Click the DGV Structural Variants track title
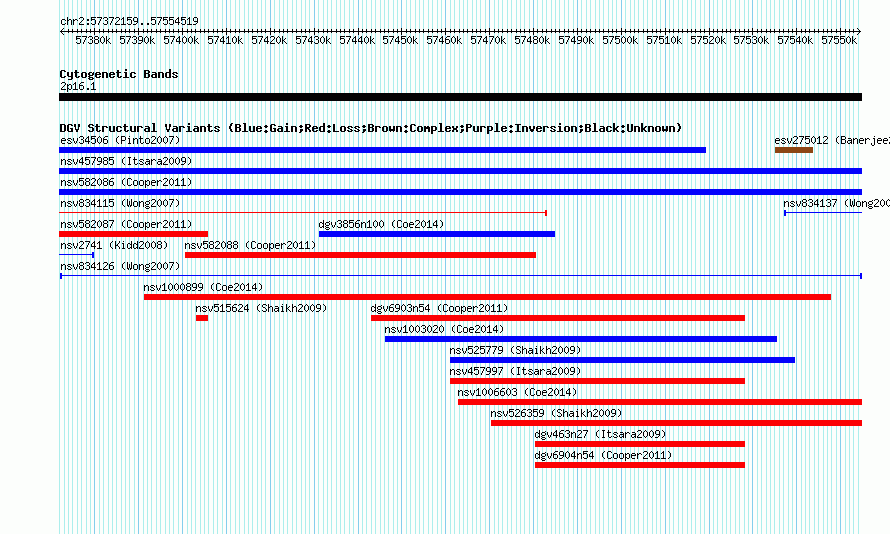Viewport: 890px width, 534px height. click(x=371, y=128)
